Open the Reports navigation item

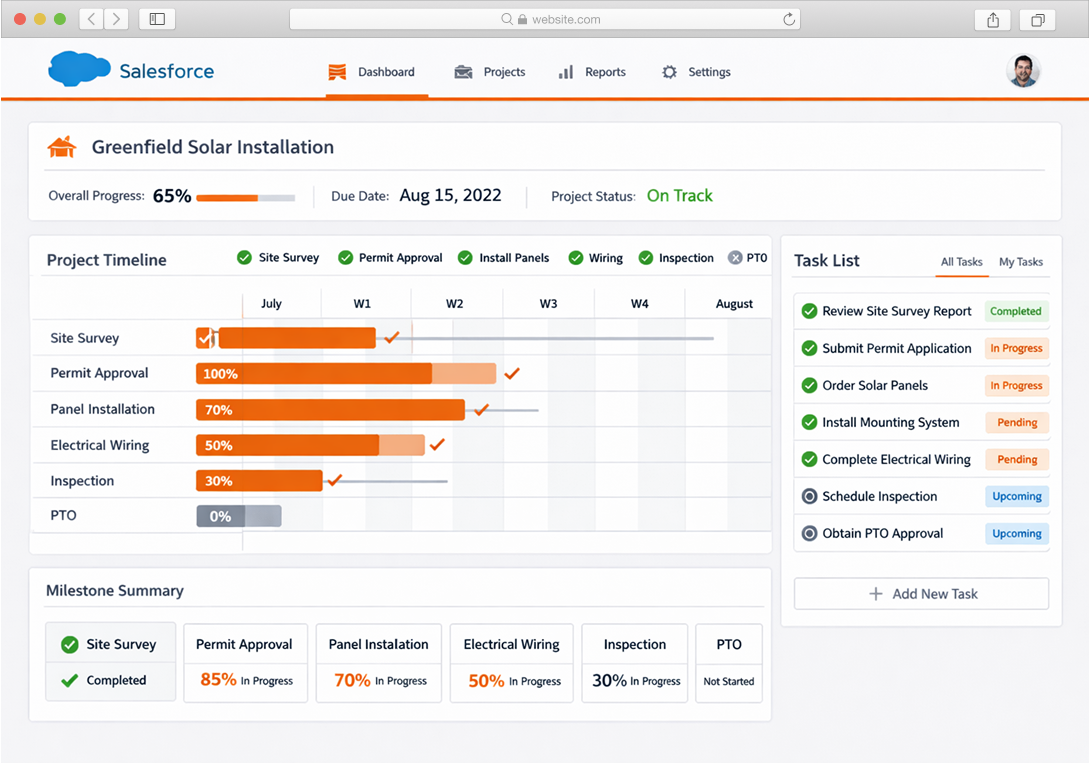pyautogui.click(x=592, y=72)
